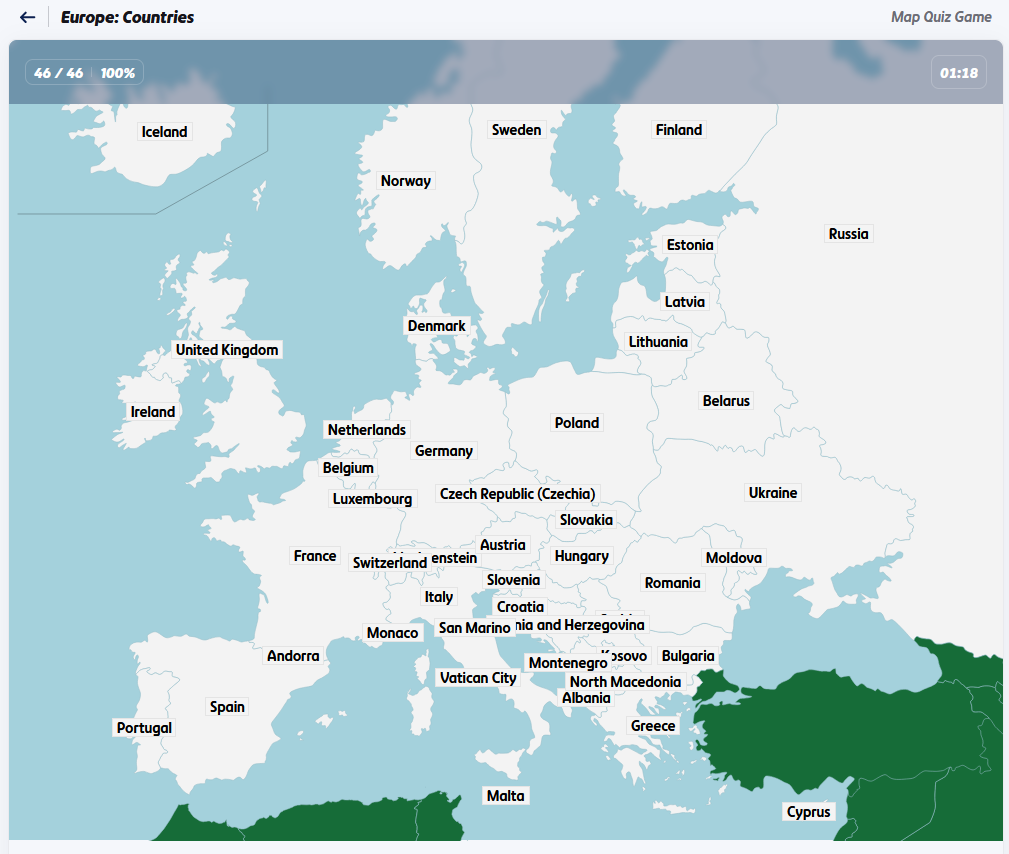The width and height of the screenshot is (1009, 854).
Task: Select the Belgium label
Action: pos(348,468)
